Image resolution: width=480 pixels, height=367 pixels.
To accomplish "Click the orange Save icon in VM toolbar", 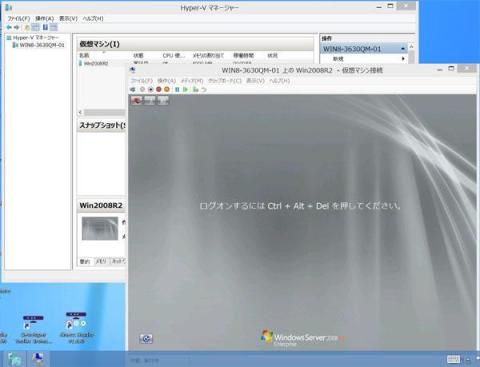I will (x=167, y=89).
